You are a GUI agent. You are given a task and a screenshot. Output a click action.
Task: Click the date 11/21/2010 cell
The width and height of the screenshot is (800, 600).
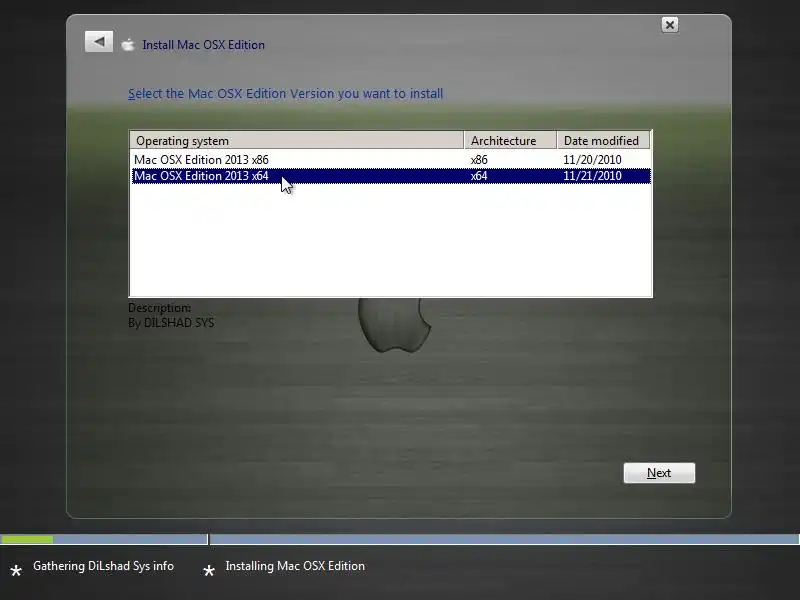(592, 176)
